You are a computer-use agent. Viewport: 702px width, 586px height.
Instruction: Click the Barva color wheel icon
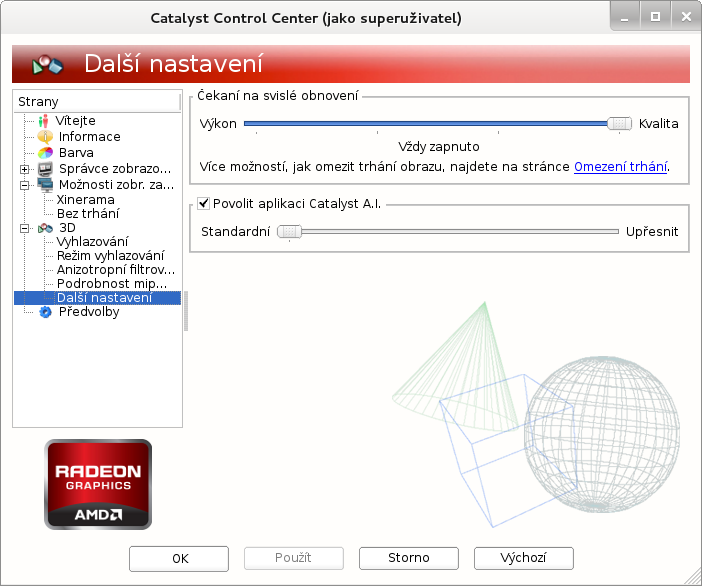pos(44,153)
